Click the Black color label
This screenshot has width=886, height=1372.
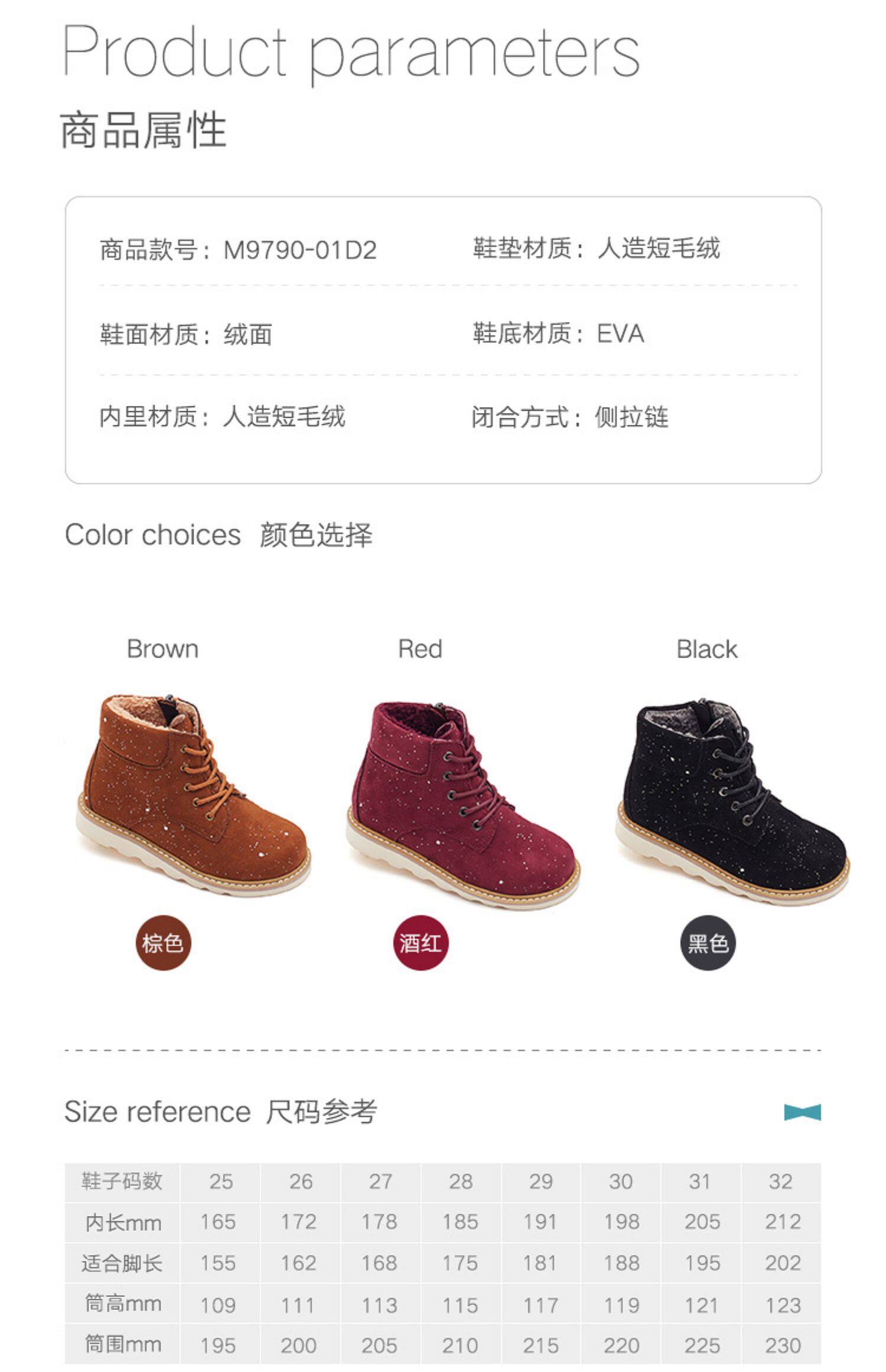(706, 649)
